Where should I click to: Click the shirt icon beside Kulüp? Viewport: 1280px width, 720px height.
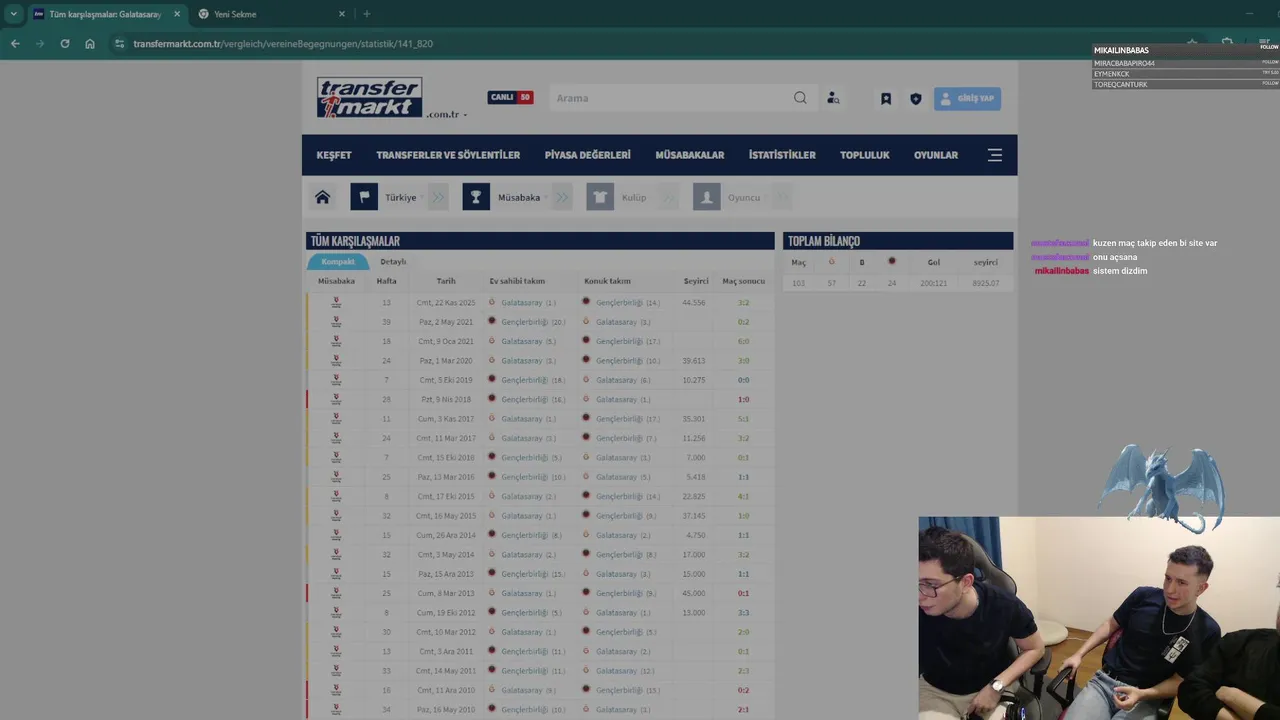pos(600,197)
